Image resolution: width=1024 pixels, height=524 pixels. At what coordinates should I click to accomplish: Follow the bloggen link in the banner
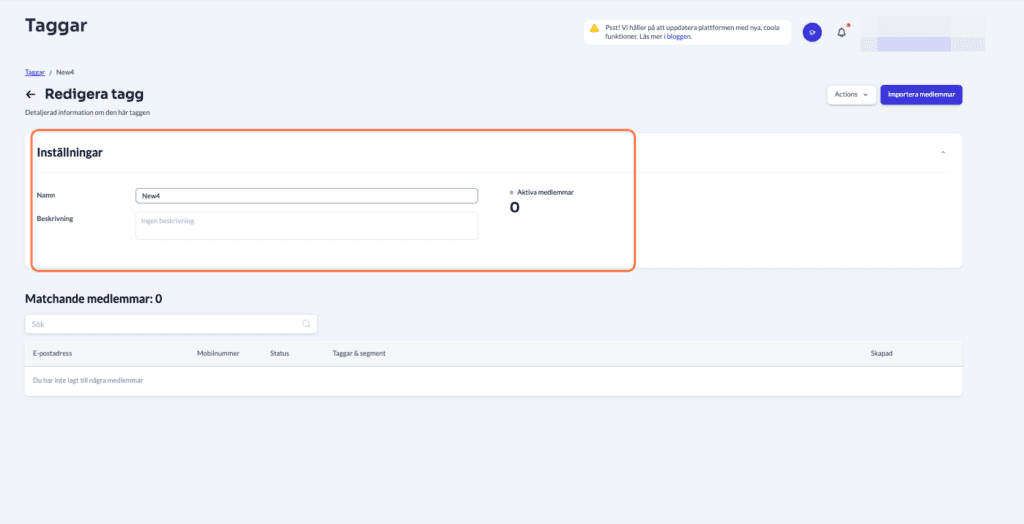(678, 37)
